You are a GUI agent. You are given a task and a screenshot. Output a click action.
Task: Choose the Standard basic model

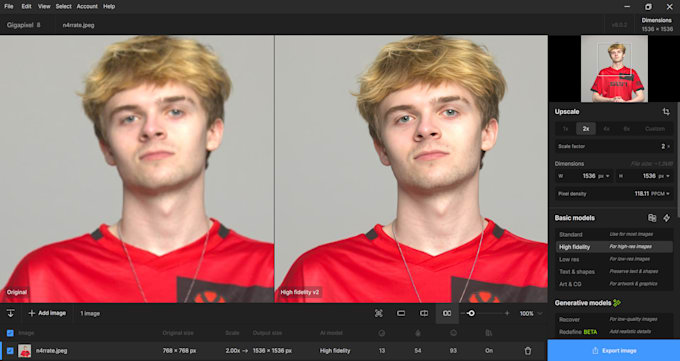pos(614,234)
